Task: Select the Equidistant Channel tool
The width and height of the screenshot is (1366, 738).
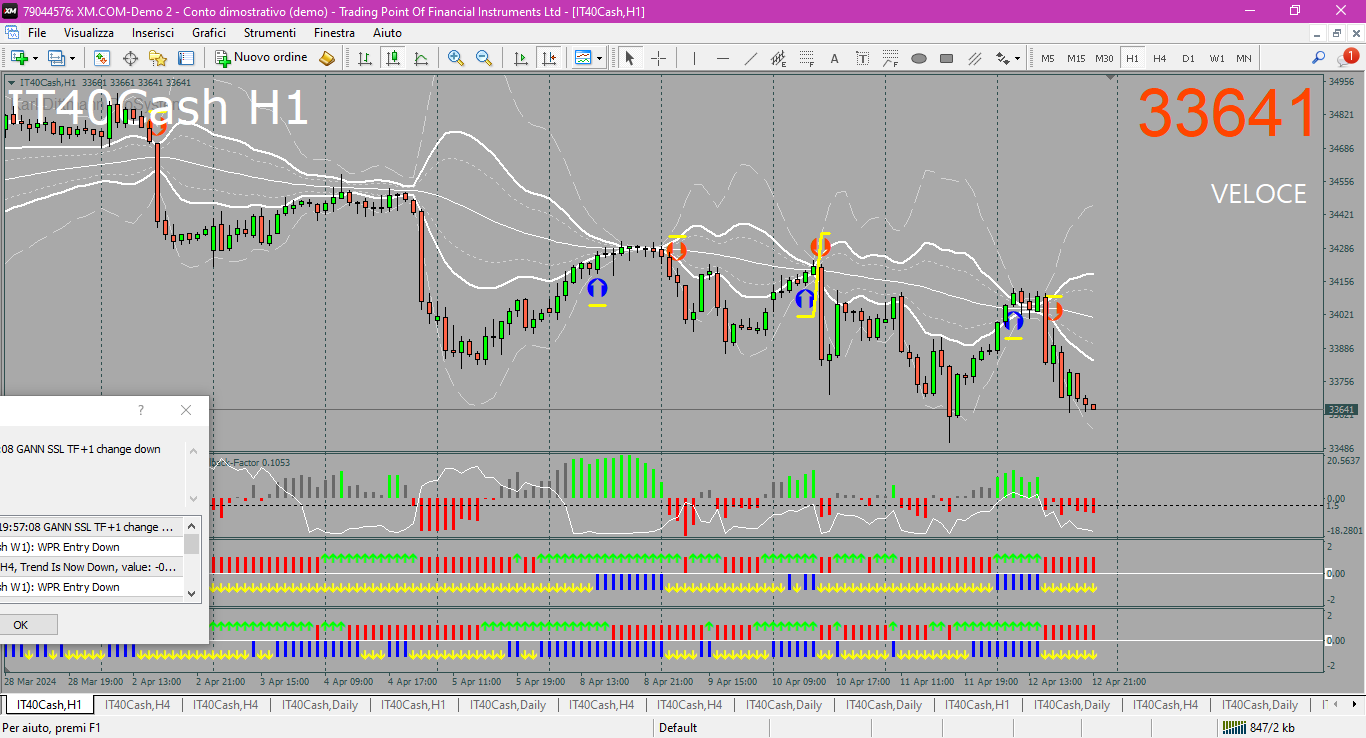Action: click(x=779, y=58)
